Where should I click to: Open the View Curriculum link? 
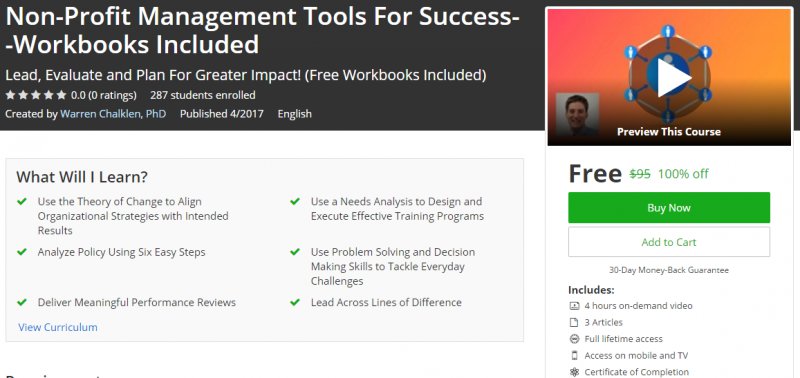(x=58, y=327)
